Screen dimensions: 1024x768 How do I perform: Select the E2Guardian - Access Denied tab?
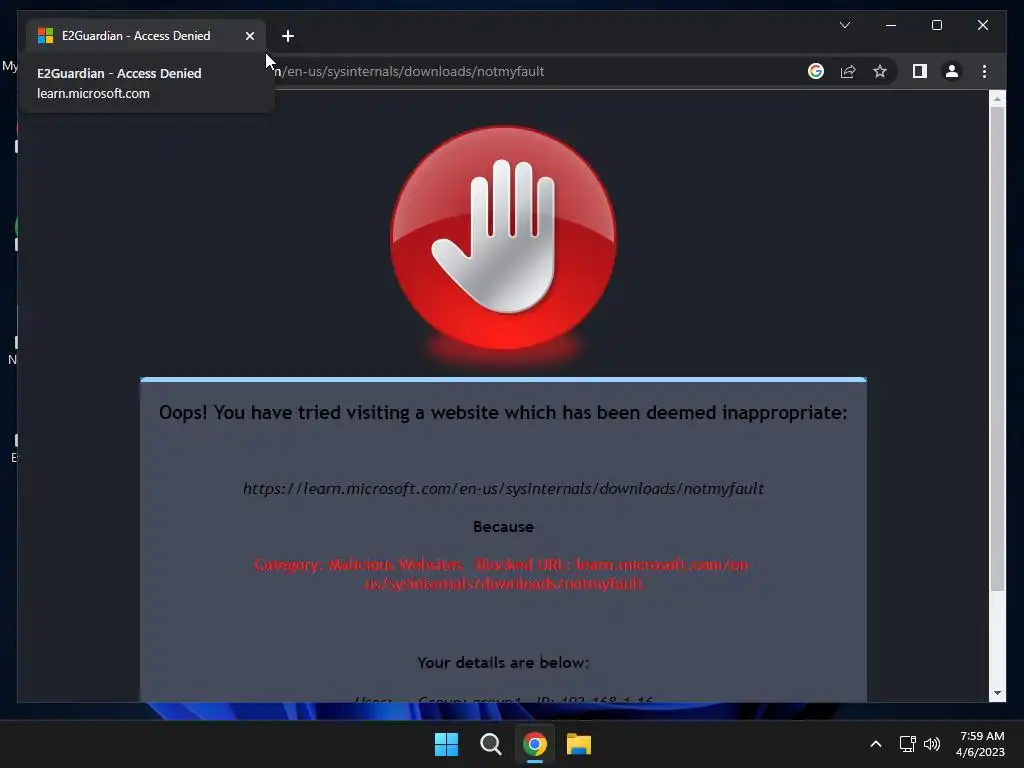[145, 36]
